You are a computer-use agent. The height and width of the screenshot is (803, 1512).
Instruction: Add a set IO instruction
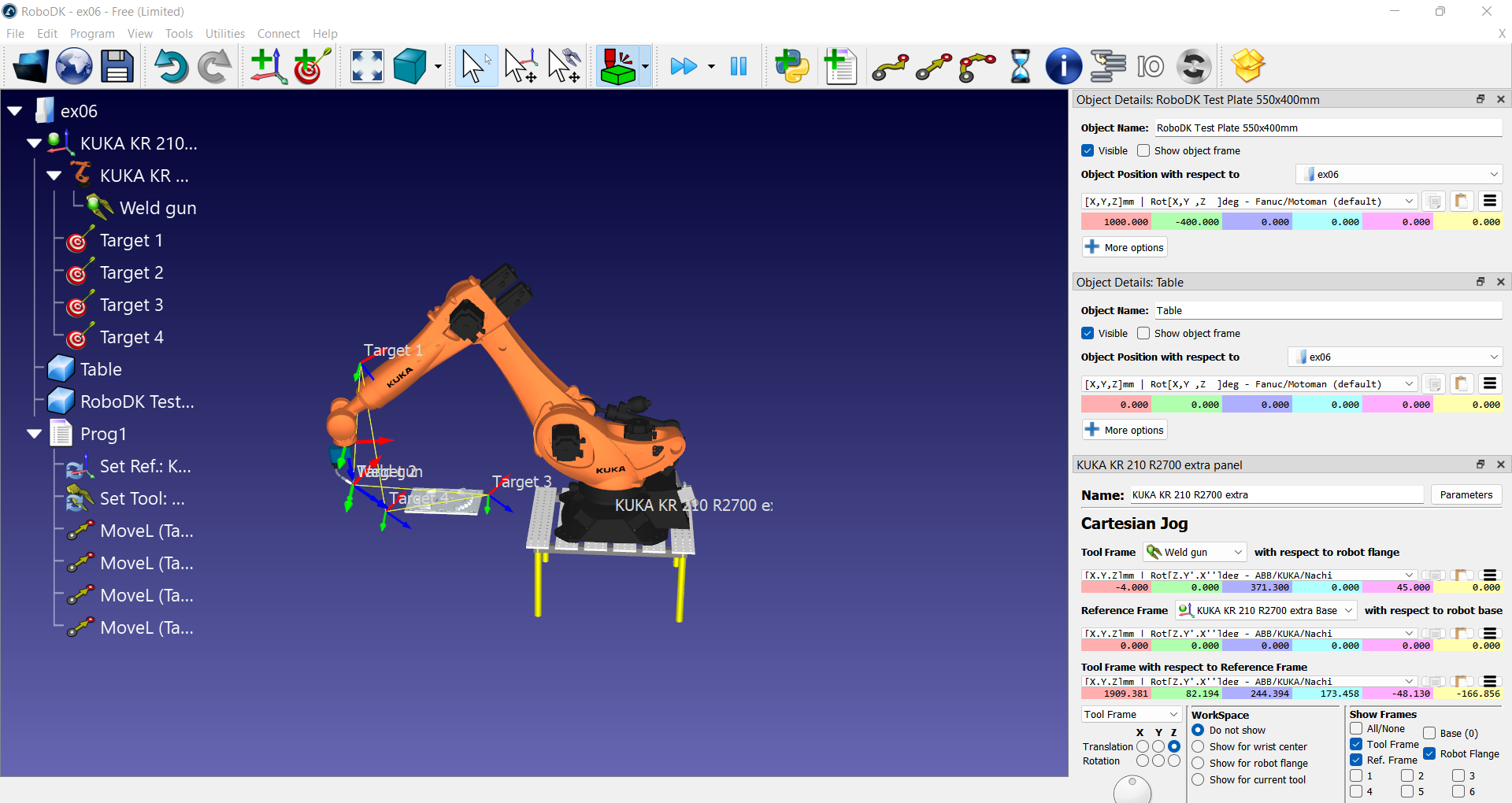pos(1151,66)
